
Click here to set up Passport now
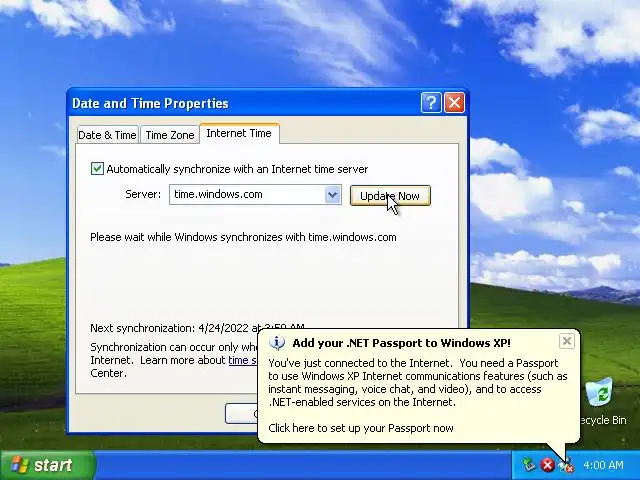361,428
